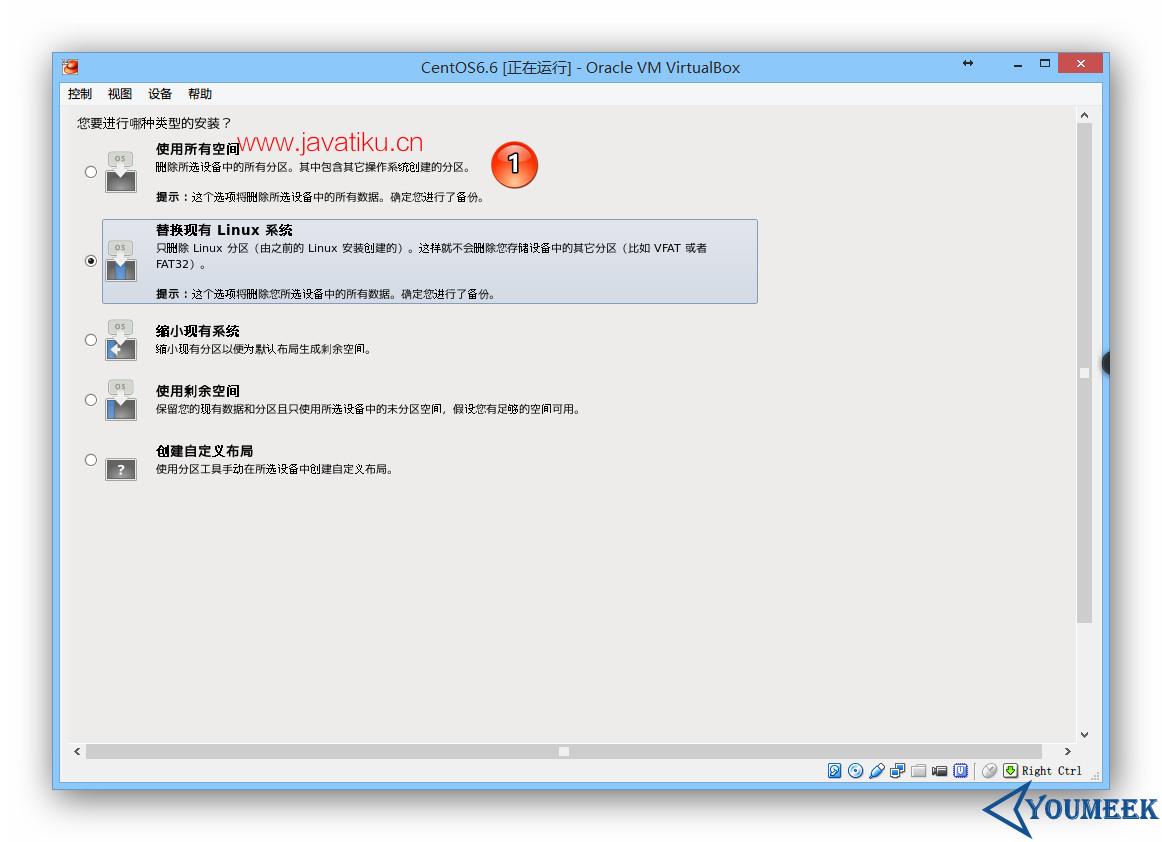The height and width of the screenshot is (842, 1162).
Task: Click the video capture status icon
Action: coord(940,771)
